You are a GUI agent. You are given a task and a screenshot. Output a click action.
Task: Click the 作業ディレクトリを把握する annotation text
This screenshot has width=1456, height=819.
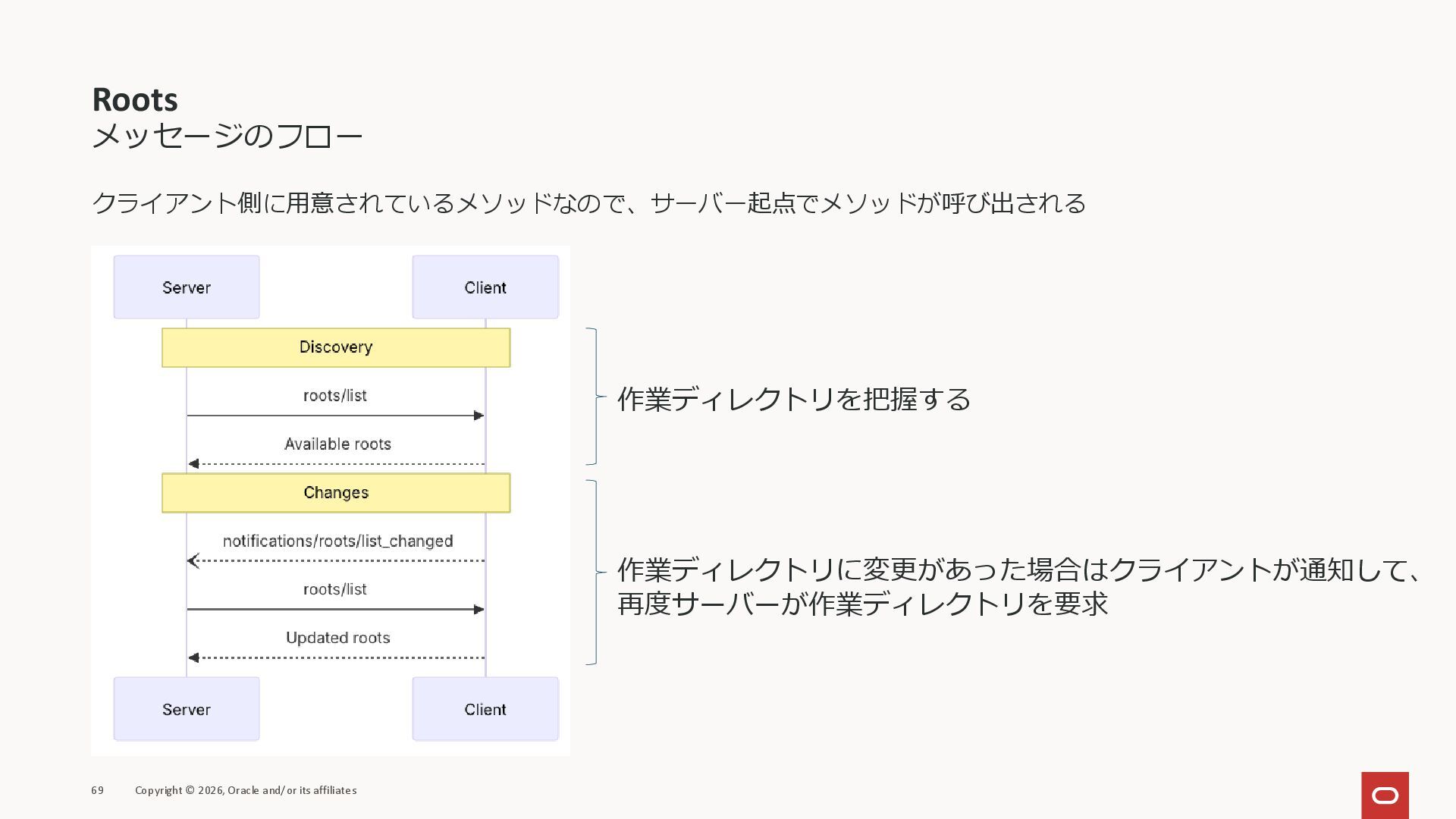[793, 399]
